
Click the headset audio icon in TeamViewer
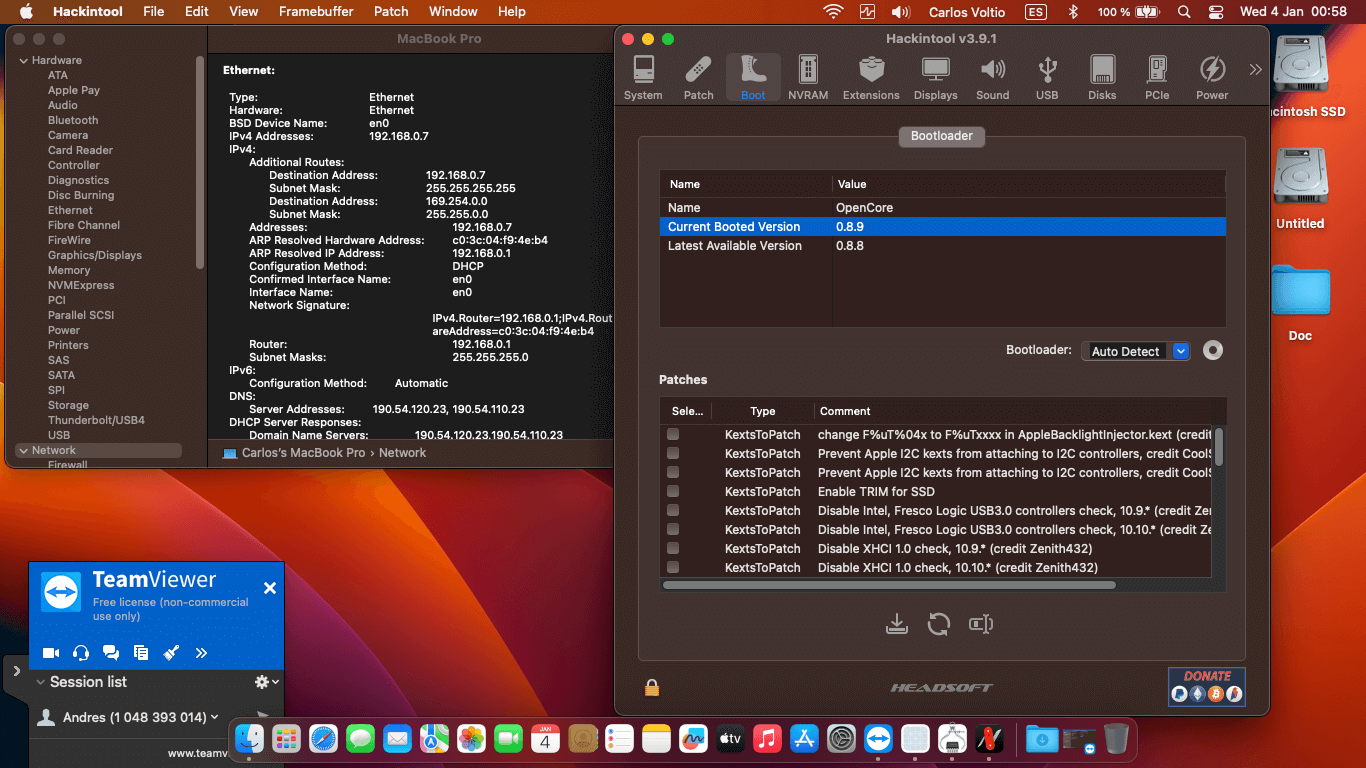81,653
